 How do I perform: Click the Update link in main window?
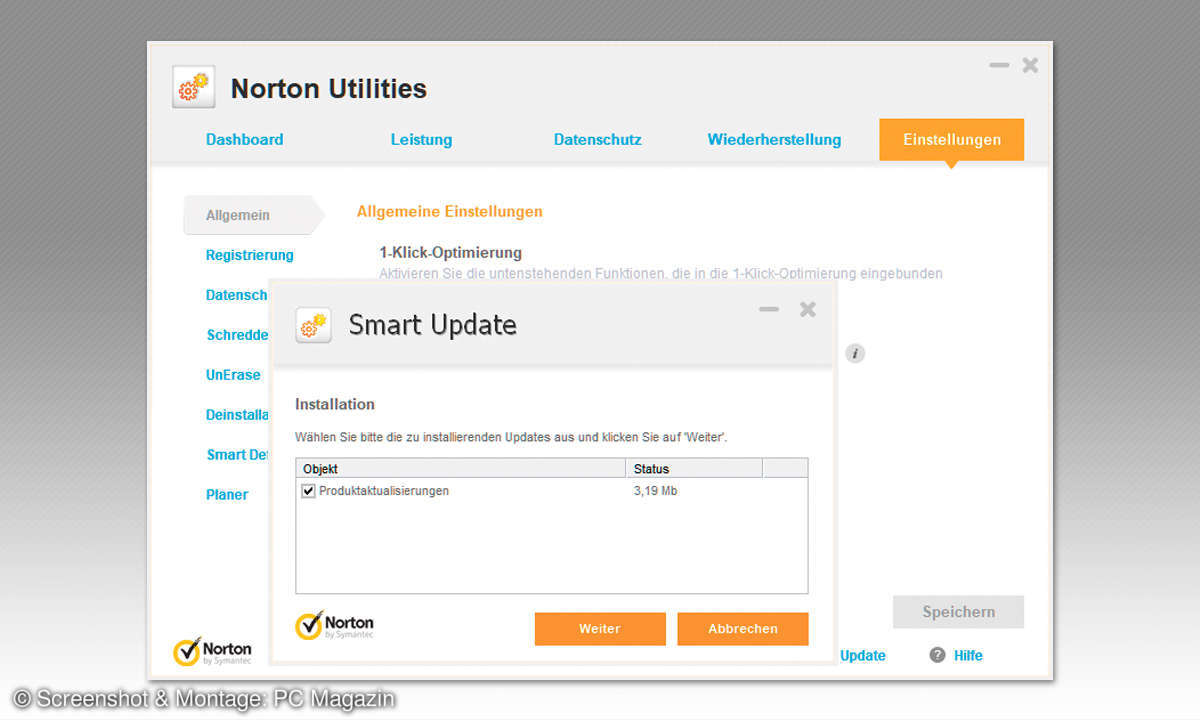(863, 656)
